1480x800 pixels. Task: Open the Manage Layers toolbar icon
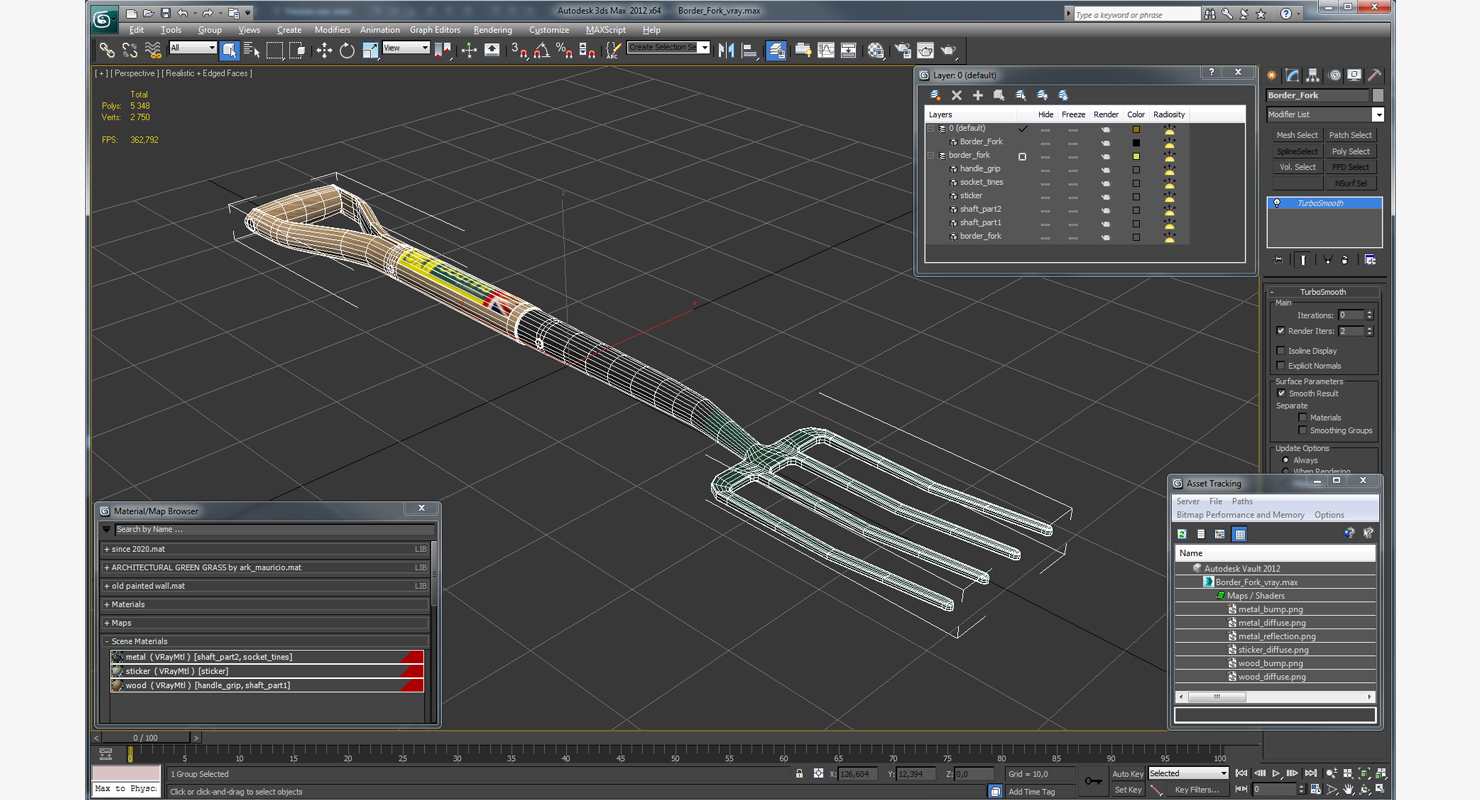(x=776, y=50)
